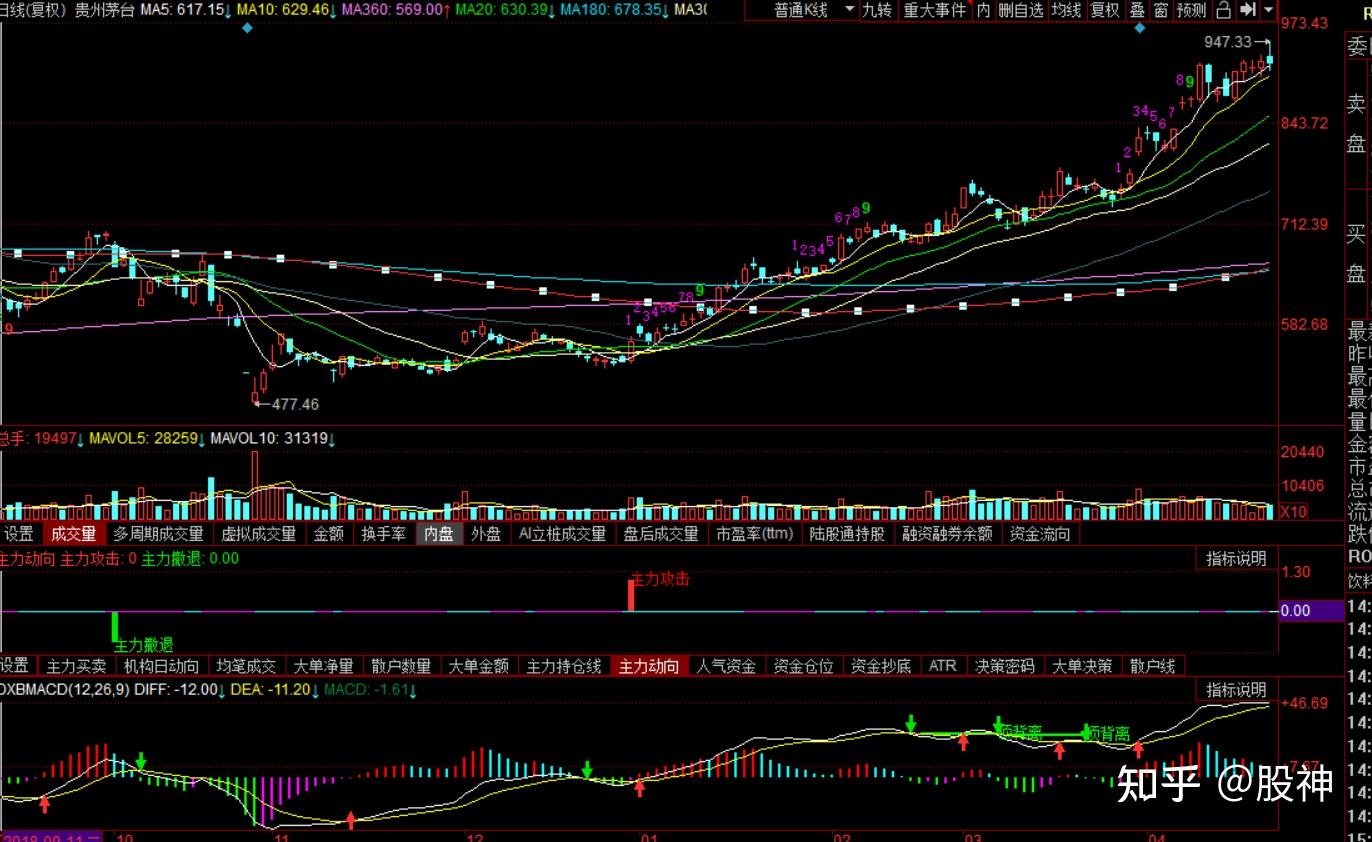
Task: Open the small dropdown arrow after the jump icon
Action: point(1268,10)
